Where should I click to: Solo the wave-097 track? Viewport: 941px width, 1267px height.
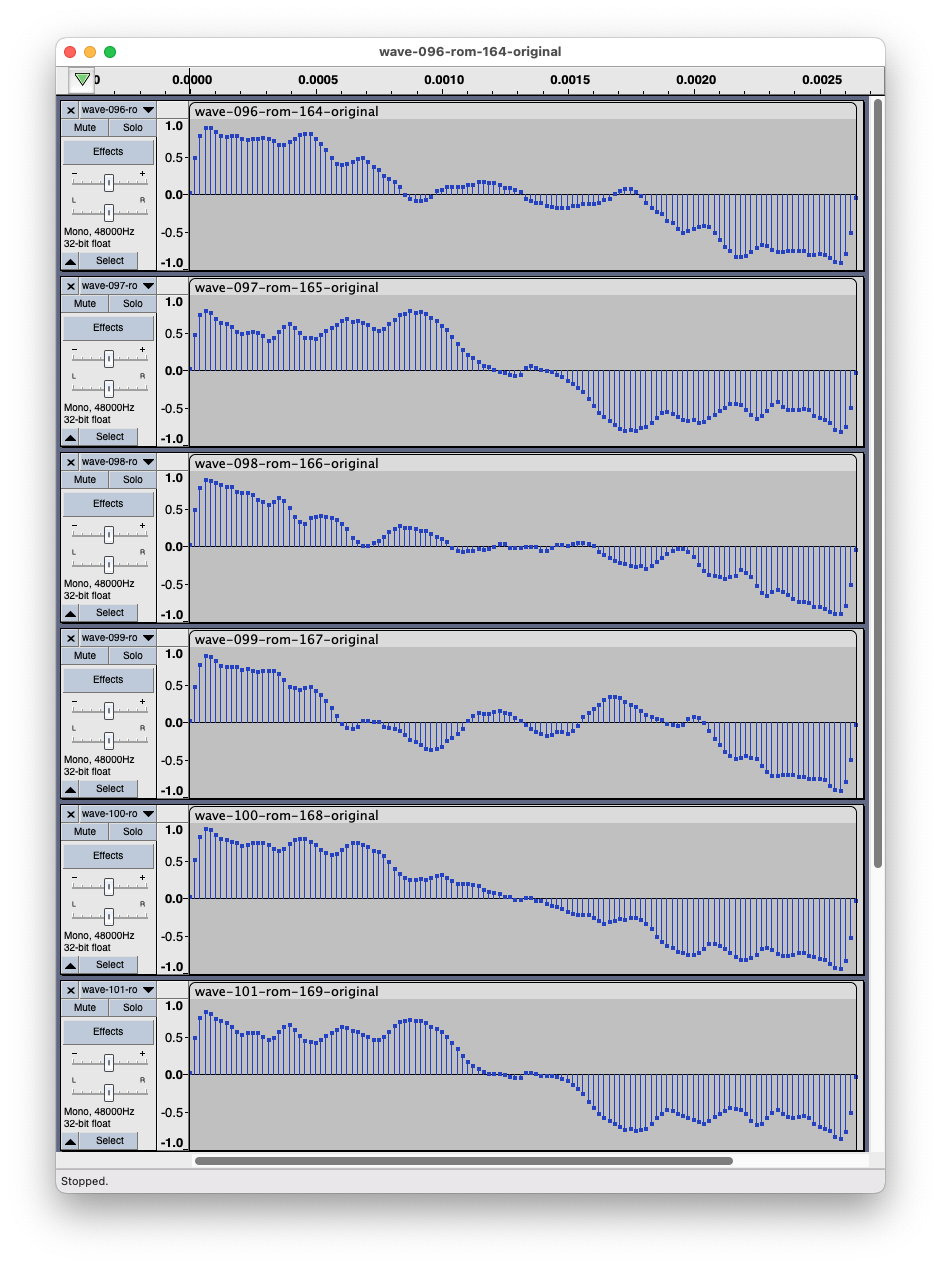pos(133,304)
